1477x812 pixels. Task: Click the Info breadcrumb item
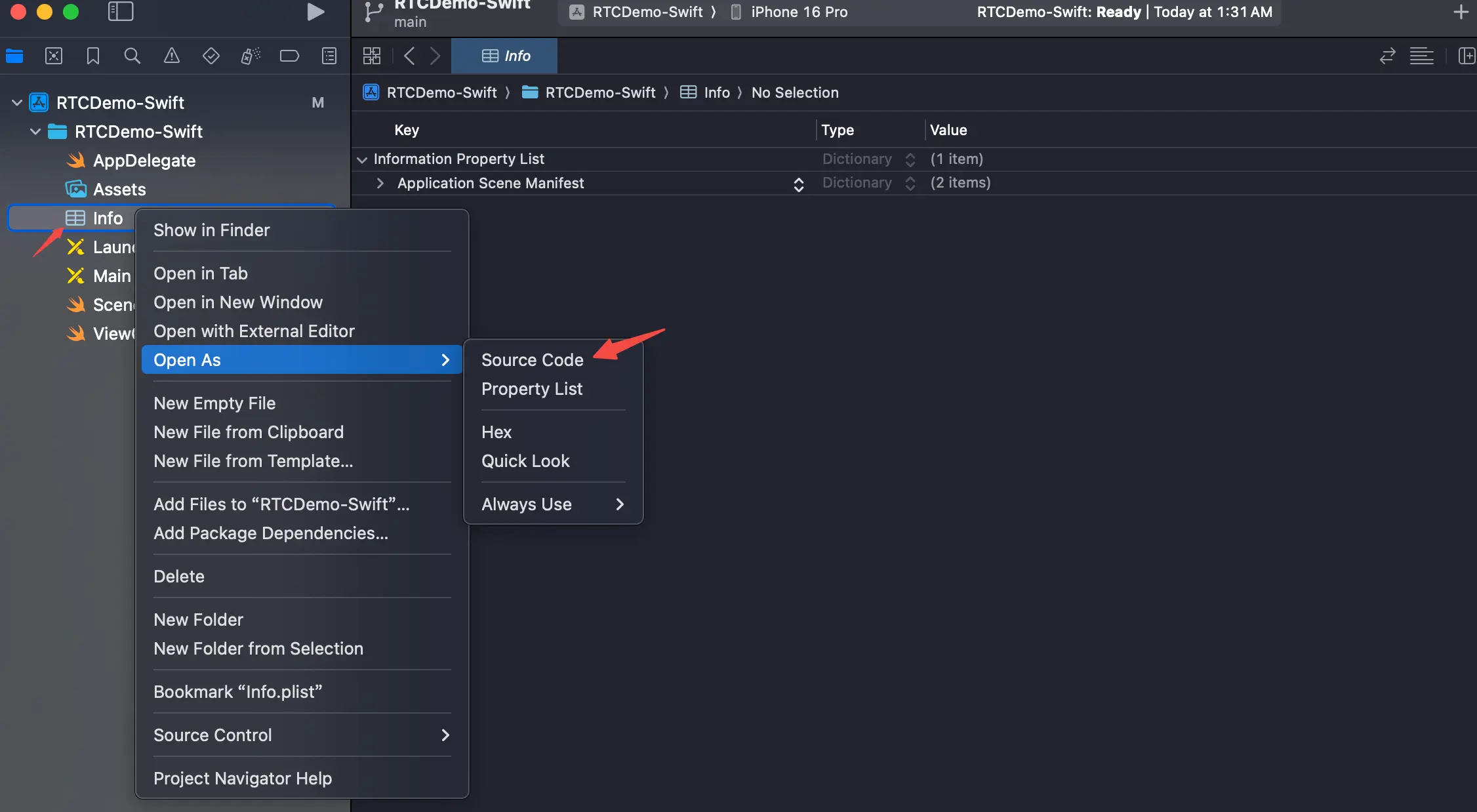705,92
